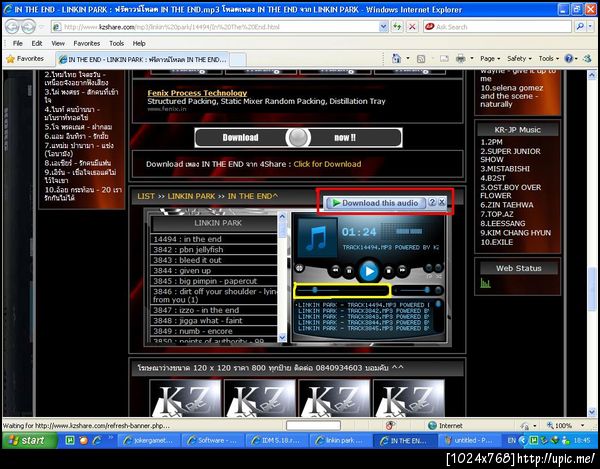Click the Refresh icon beside the address bar
Viewport: 600px width, 469px height.
point(397,27)
